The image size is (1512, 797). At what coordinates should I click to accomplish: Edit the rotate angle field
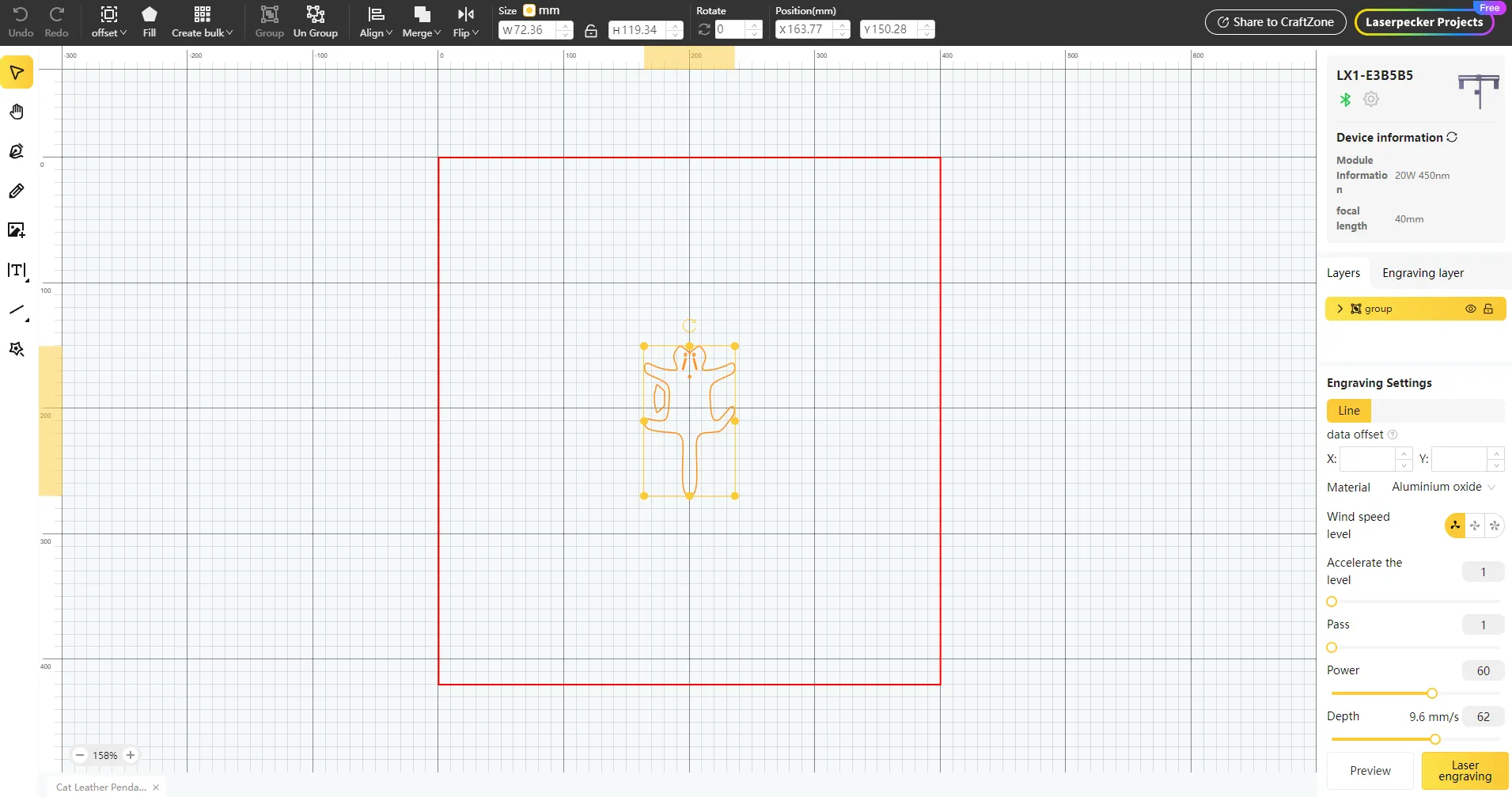pos(738,30)
